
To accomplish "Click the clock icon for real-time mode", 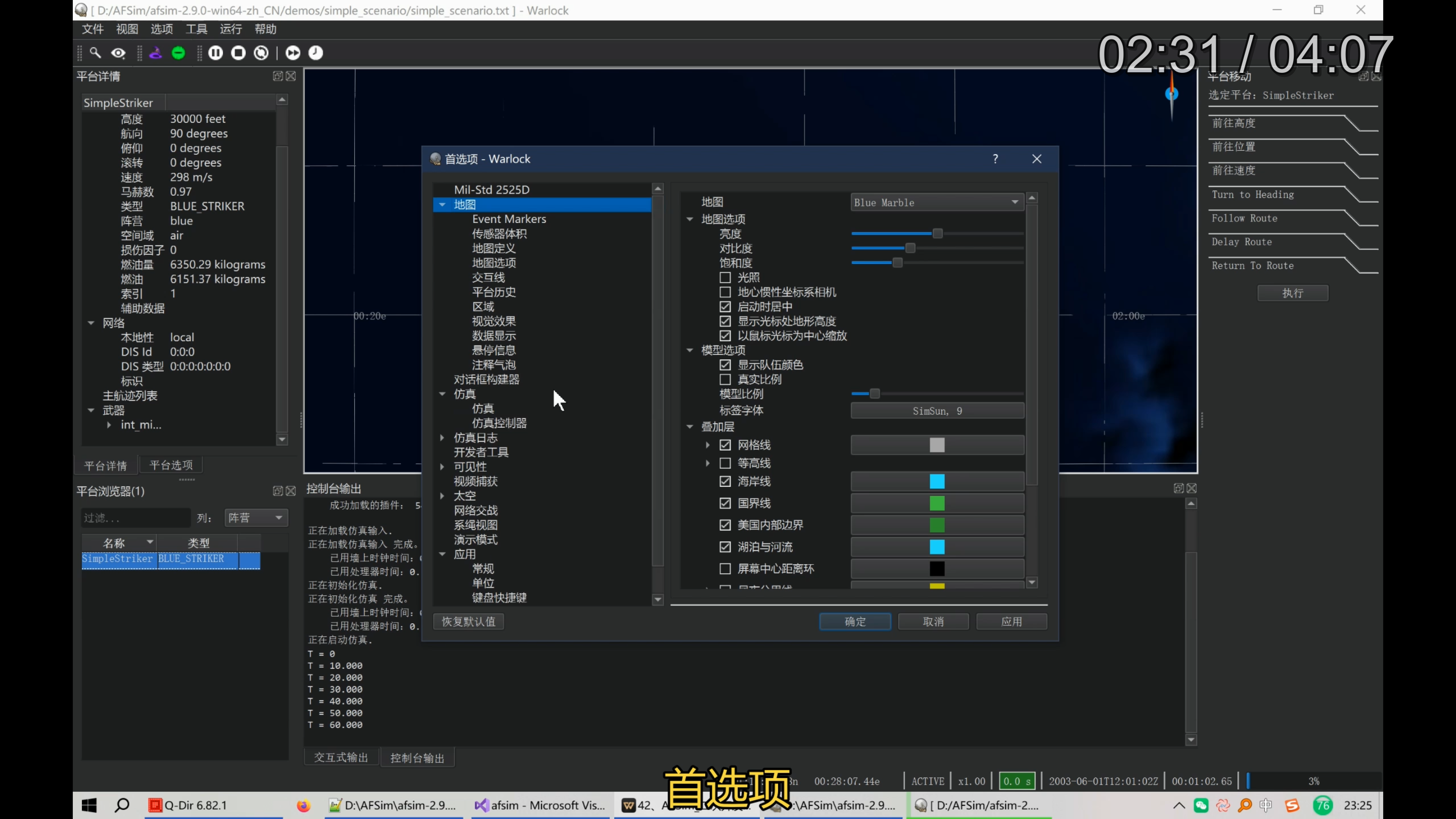I will pyautogui.click(x=315, y=53).
